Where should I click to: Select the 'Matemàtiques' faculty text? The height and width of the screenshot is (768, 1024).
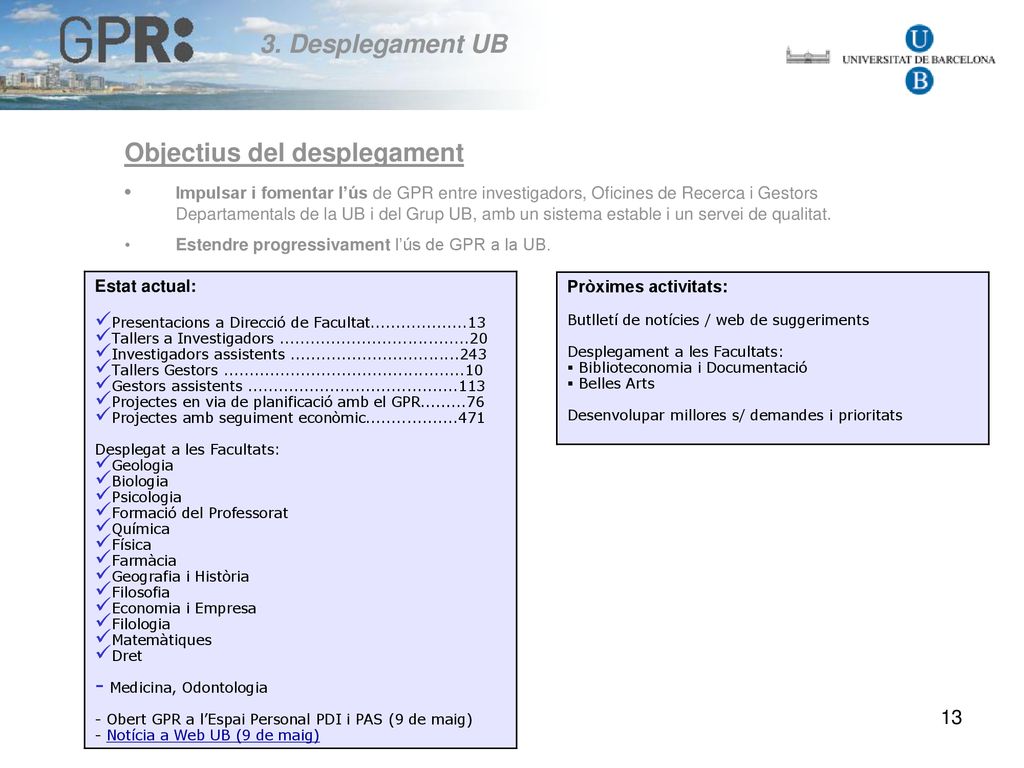161,640
